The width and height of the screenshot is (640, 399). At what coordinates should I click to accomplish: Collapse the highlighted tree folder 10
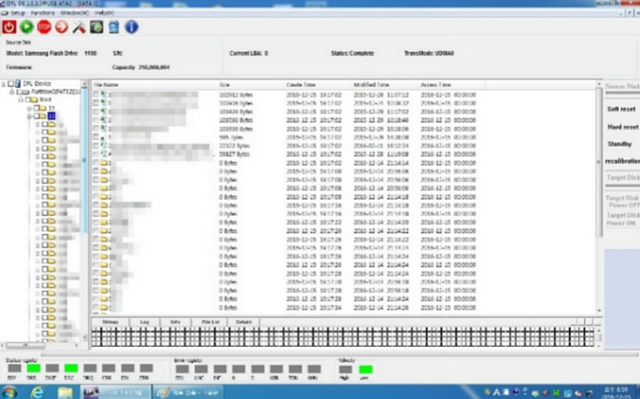pyautogui.click(x=29, y=116)
